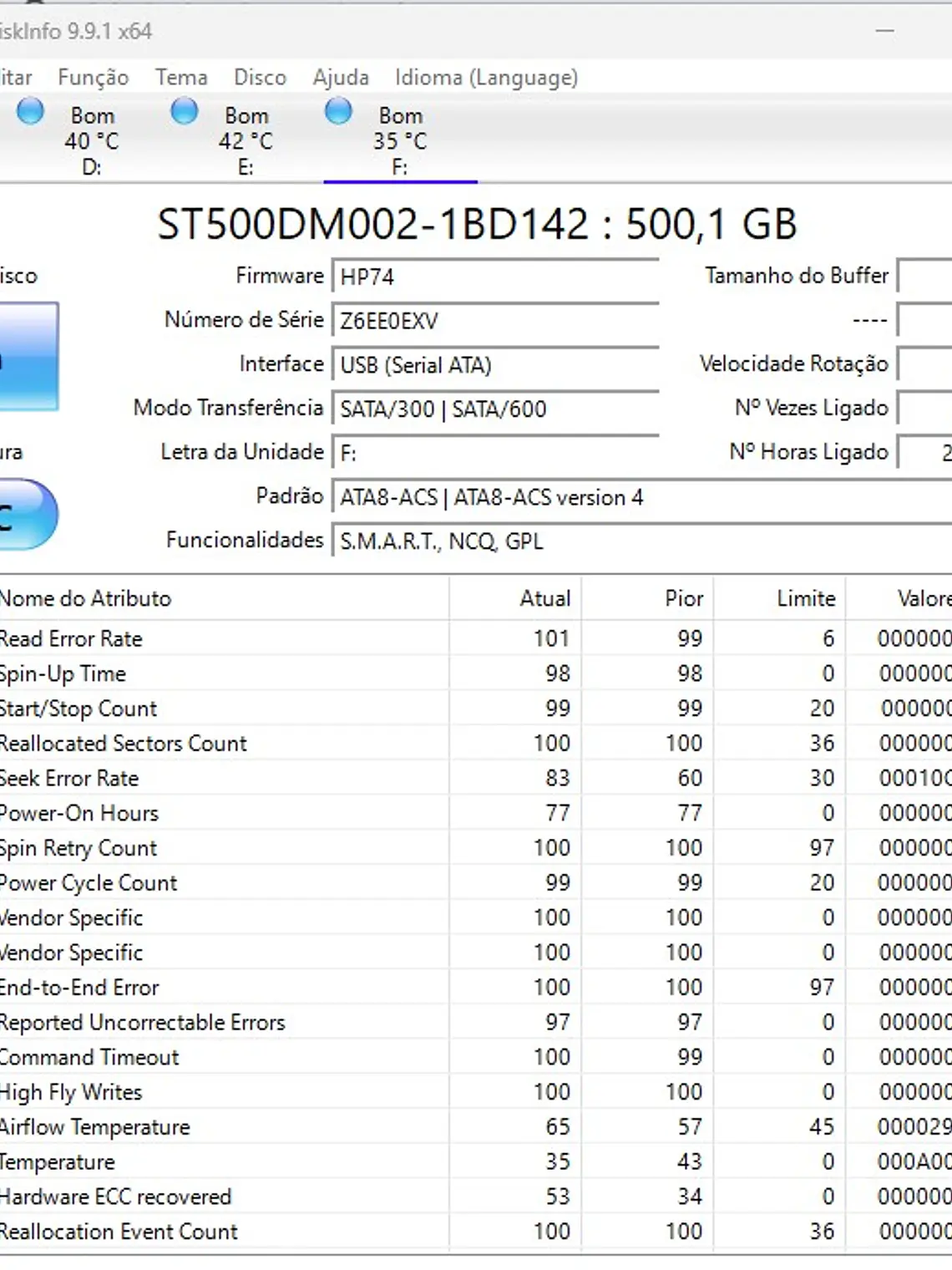
Task: Select the Reallocation Event Count row
Action: pyautogui.click(x=476, y=1232)
